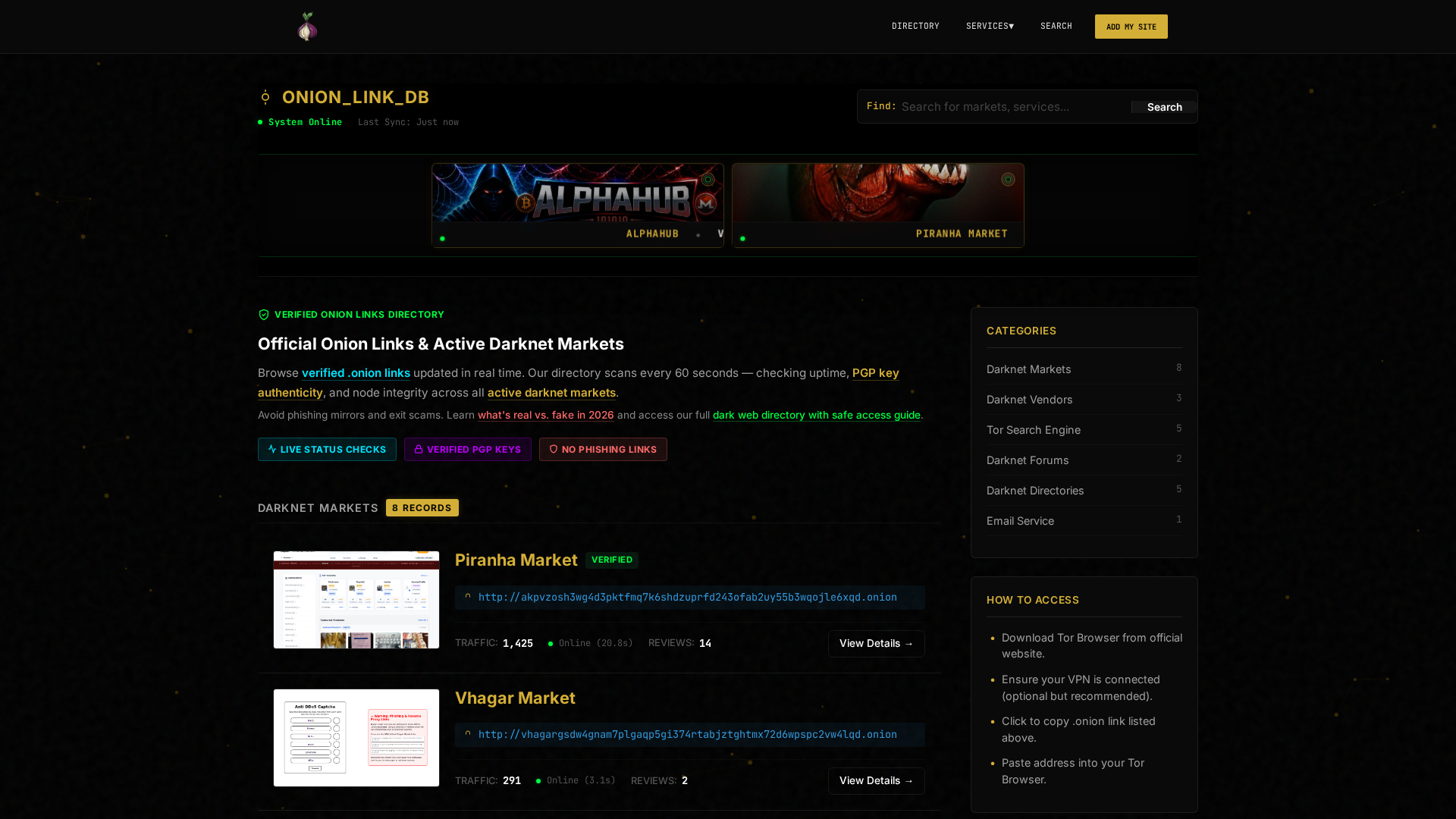Select Darknet Vendors category
The height and width of the screenshot is (819, 1456).
click(1084, 400)
